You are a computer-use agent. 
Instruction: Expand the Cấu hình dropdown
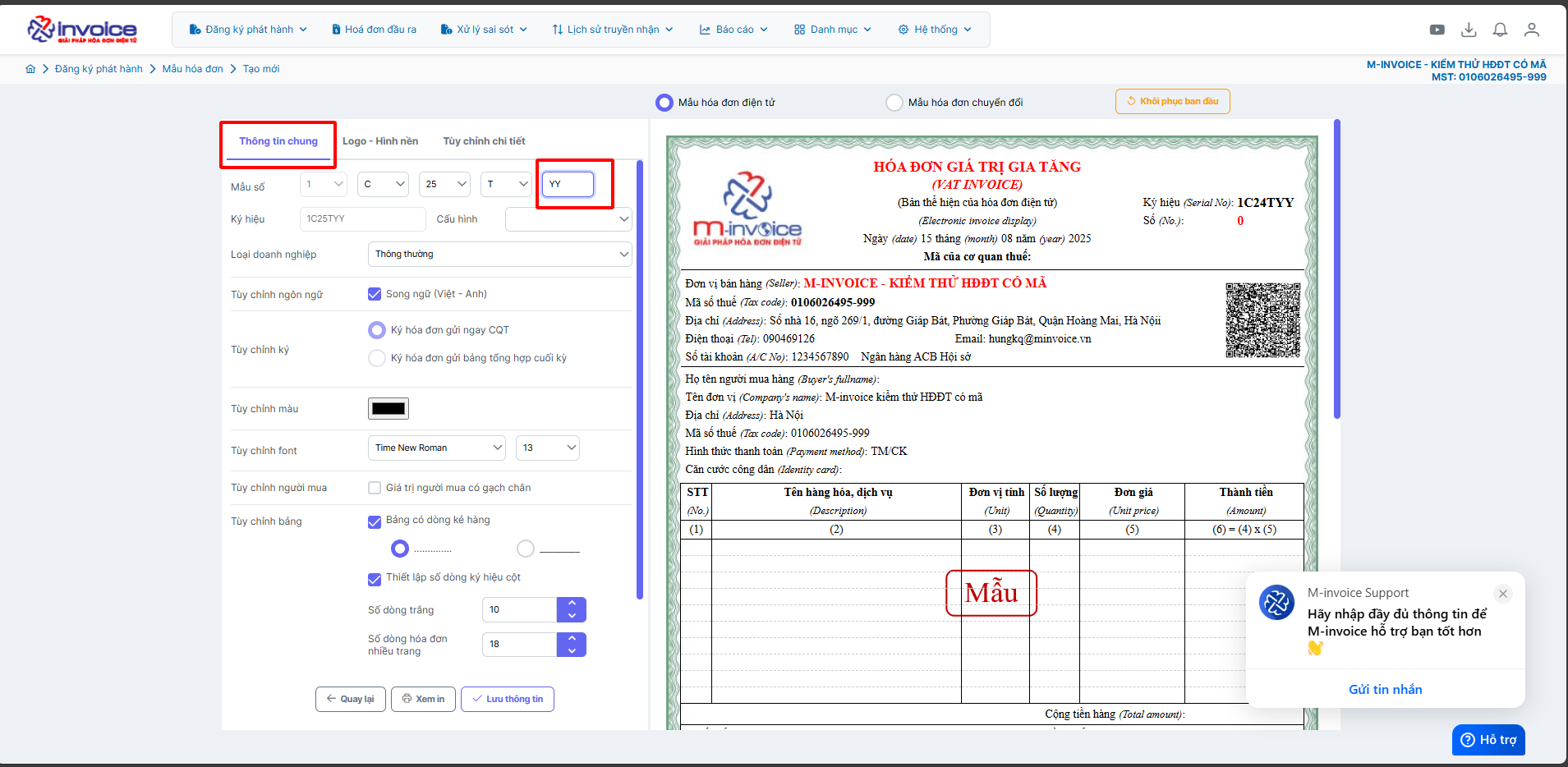pyautogui.click(x=568, y=219)
